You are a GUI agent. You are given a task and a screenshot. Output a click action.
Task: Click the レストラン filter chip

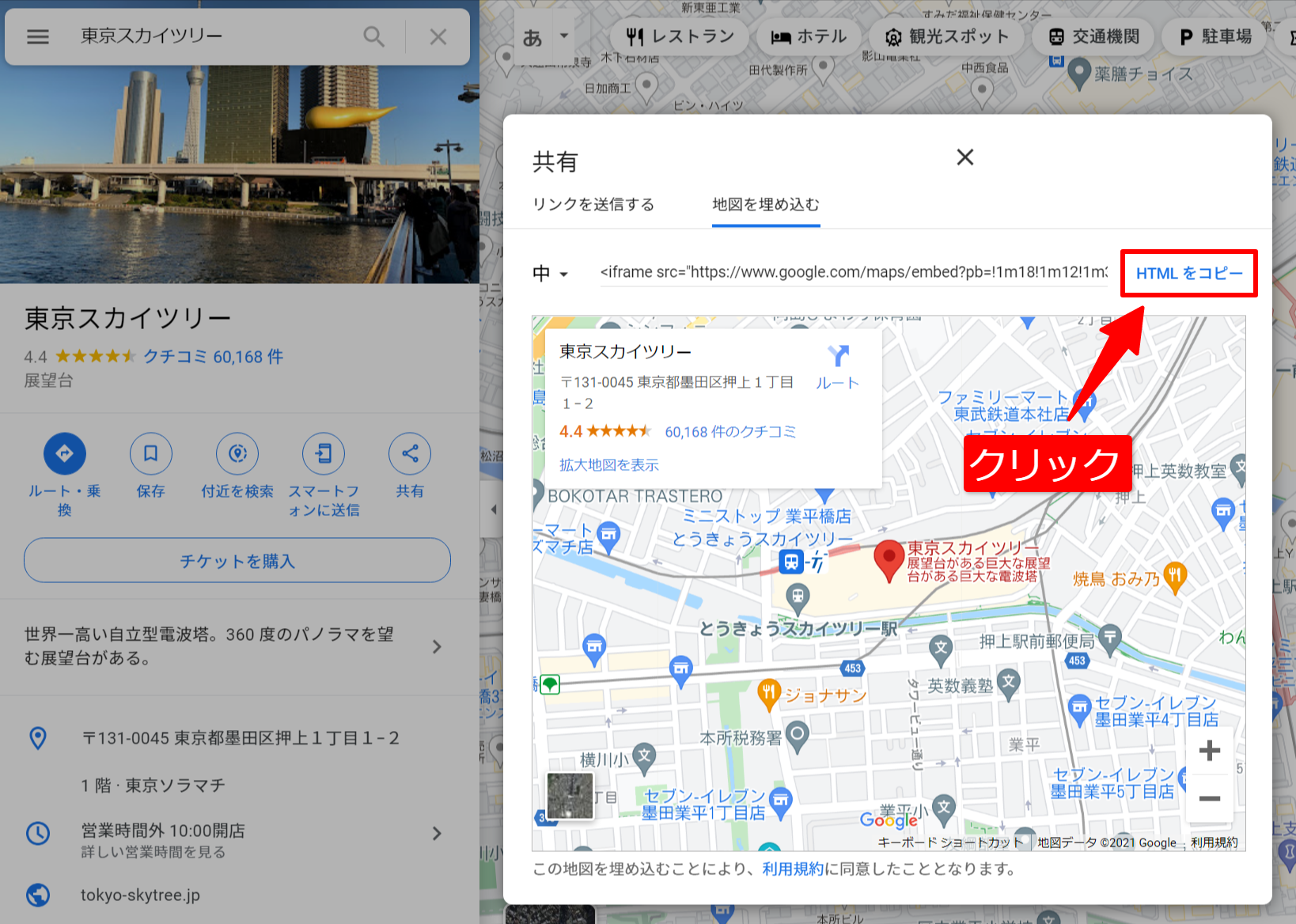coord(680,36)
